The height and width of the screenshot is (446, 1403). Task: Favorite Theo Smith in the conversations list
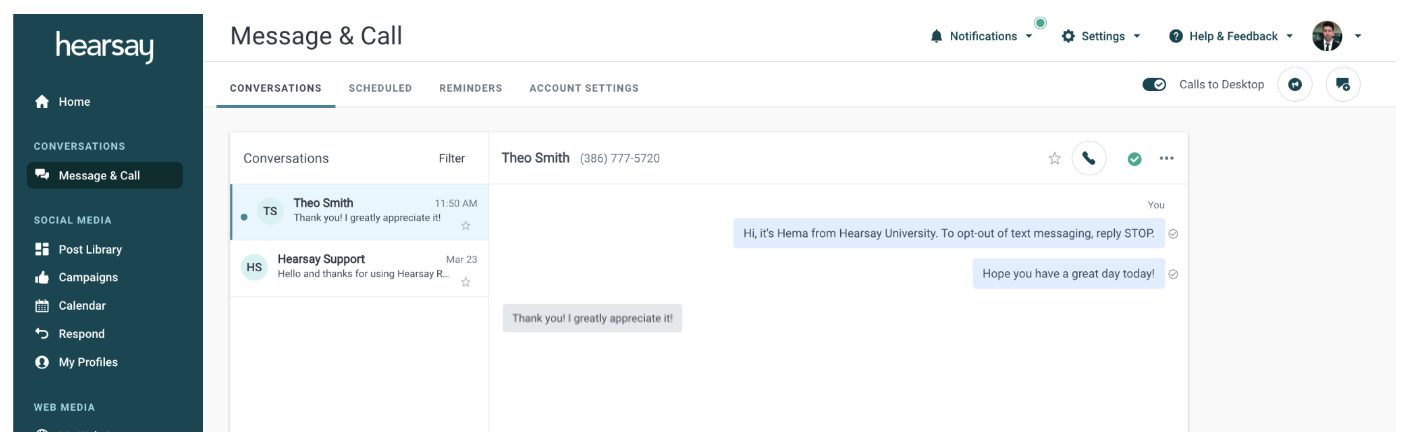tap(465, 225)
